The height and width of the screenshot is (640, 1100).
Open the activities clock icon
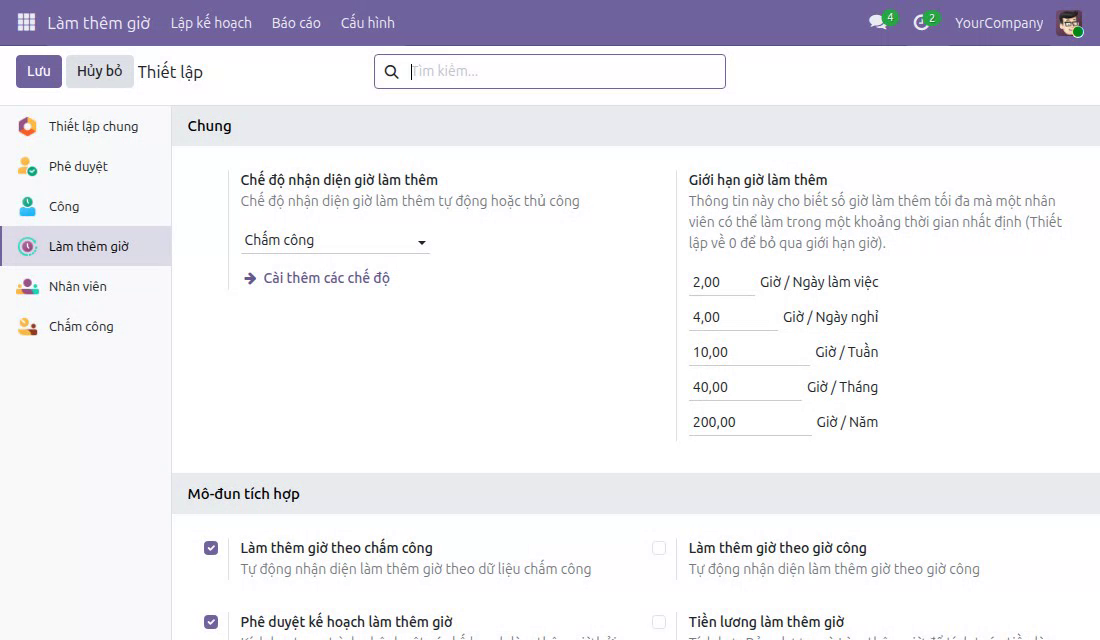pyautogui.click(x=921, y=22)
